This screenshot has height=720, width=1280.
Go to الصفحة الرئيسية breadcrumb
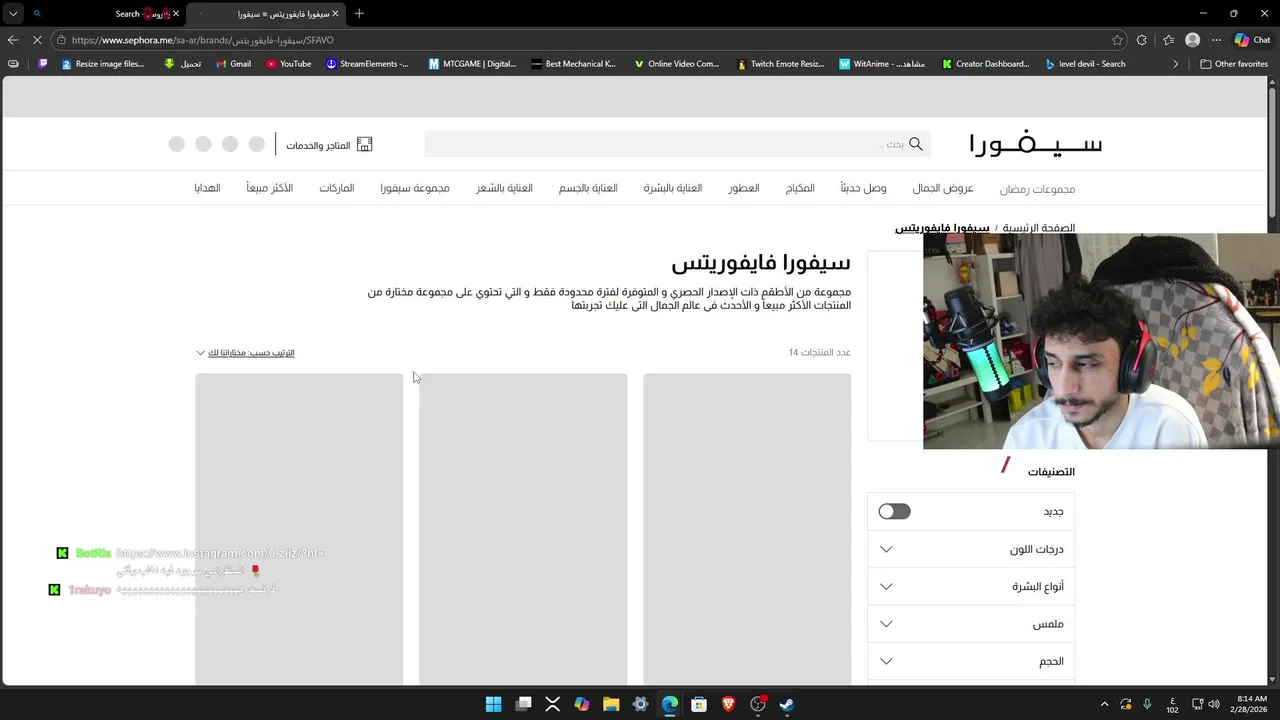click(x=1039, y=228)
